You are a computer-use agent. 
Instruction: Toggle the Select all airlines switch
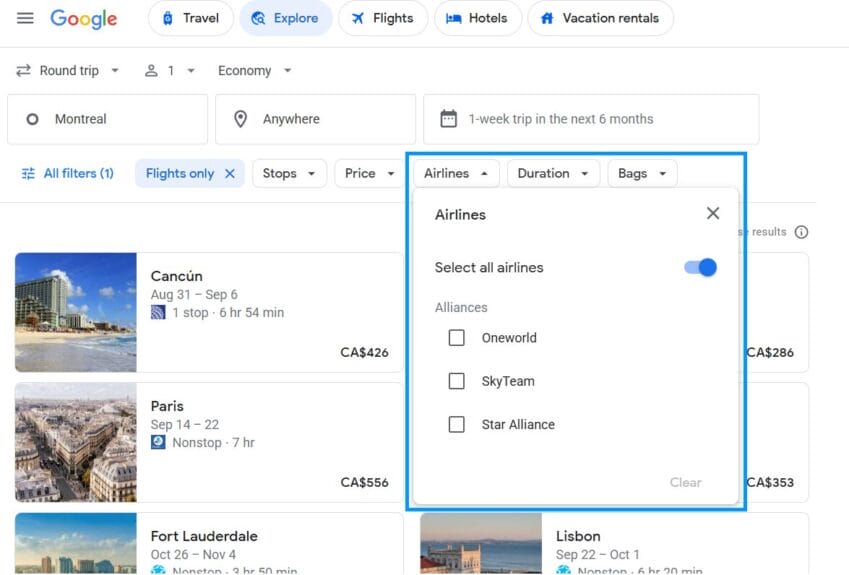click(701, 267)
